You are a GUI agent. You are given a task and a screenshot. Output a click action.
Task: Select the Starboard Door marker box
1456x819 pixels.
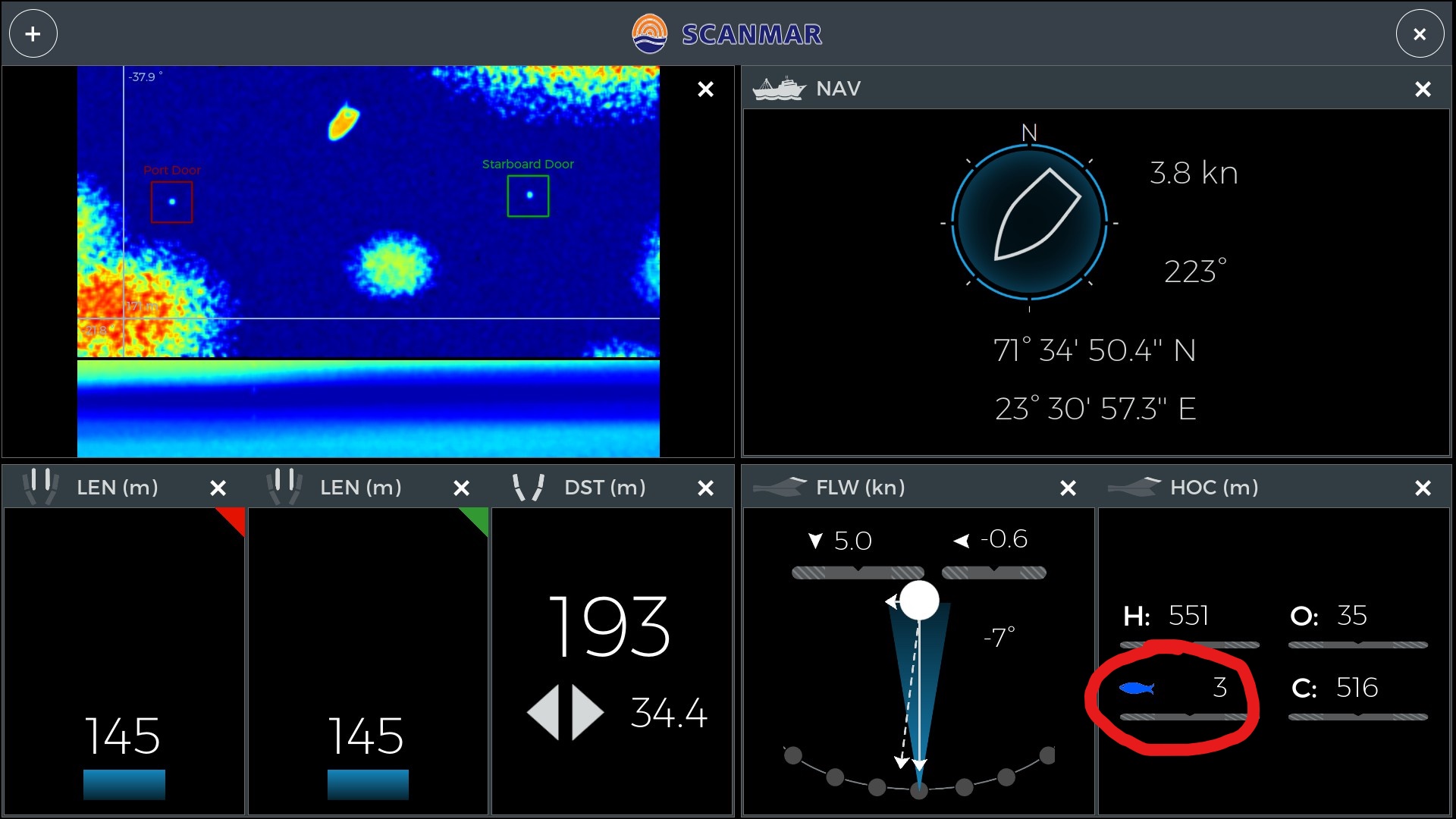tap(528, 196)
